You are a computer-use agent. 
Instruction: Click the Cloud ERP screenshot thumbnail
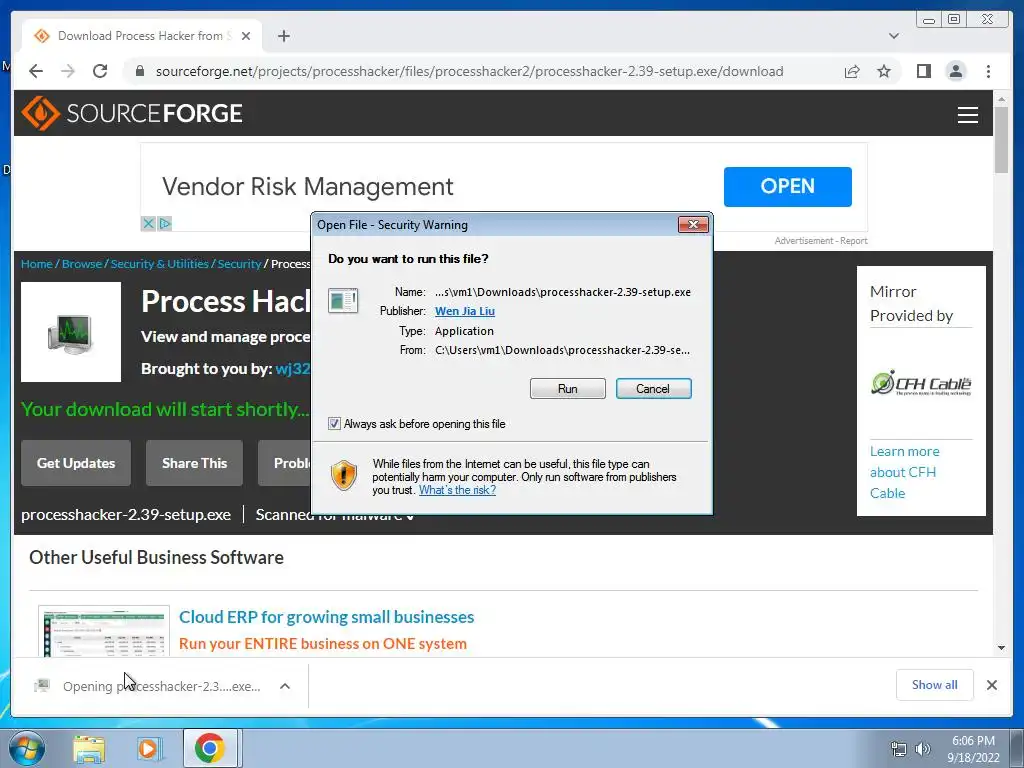click(x=104, y=632)
